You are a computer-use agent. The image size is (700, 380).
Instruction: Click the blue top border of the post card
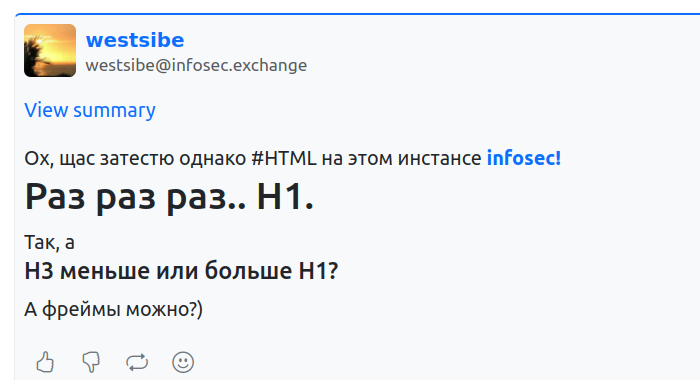(357, 14)
